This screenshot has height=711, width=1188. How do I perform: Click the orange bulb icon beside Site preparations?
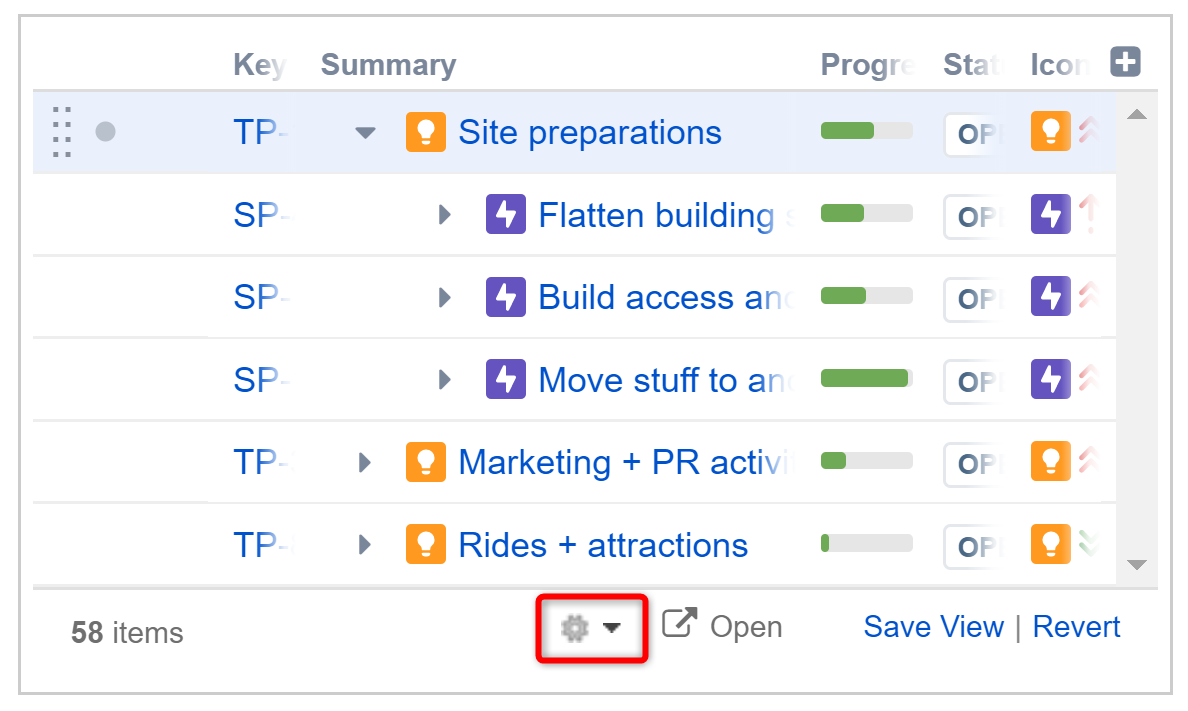coord(426,132)
